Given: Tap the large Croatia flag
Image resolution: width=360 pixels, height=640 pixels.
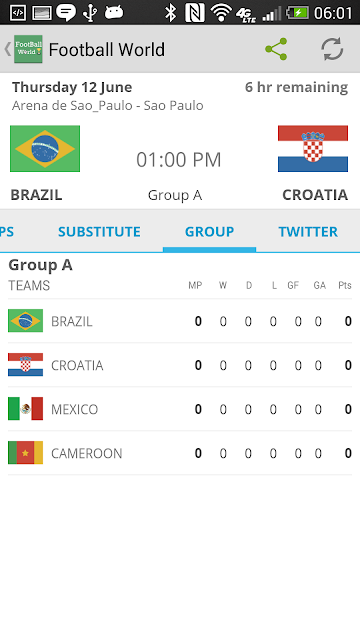Looking at the screenshot, I should click(313, 149).
